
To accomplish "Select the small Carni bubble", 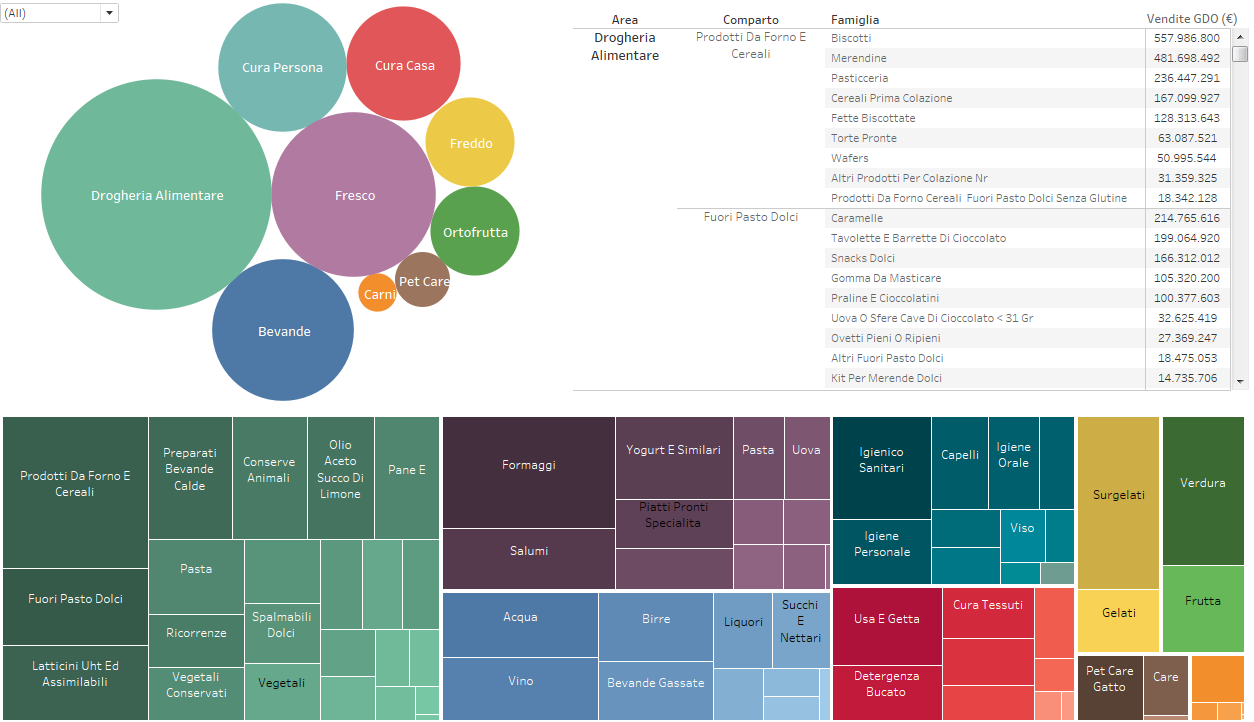I will click(x=378, y=293).
